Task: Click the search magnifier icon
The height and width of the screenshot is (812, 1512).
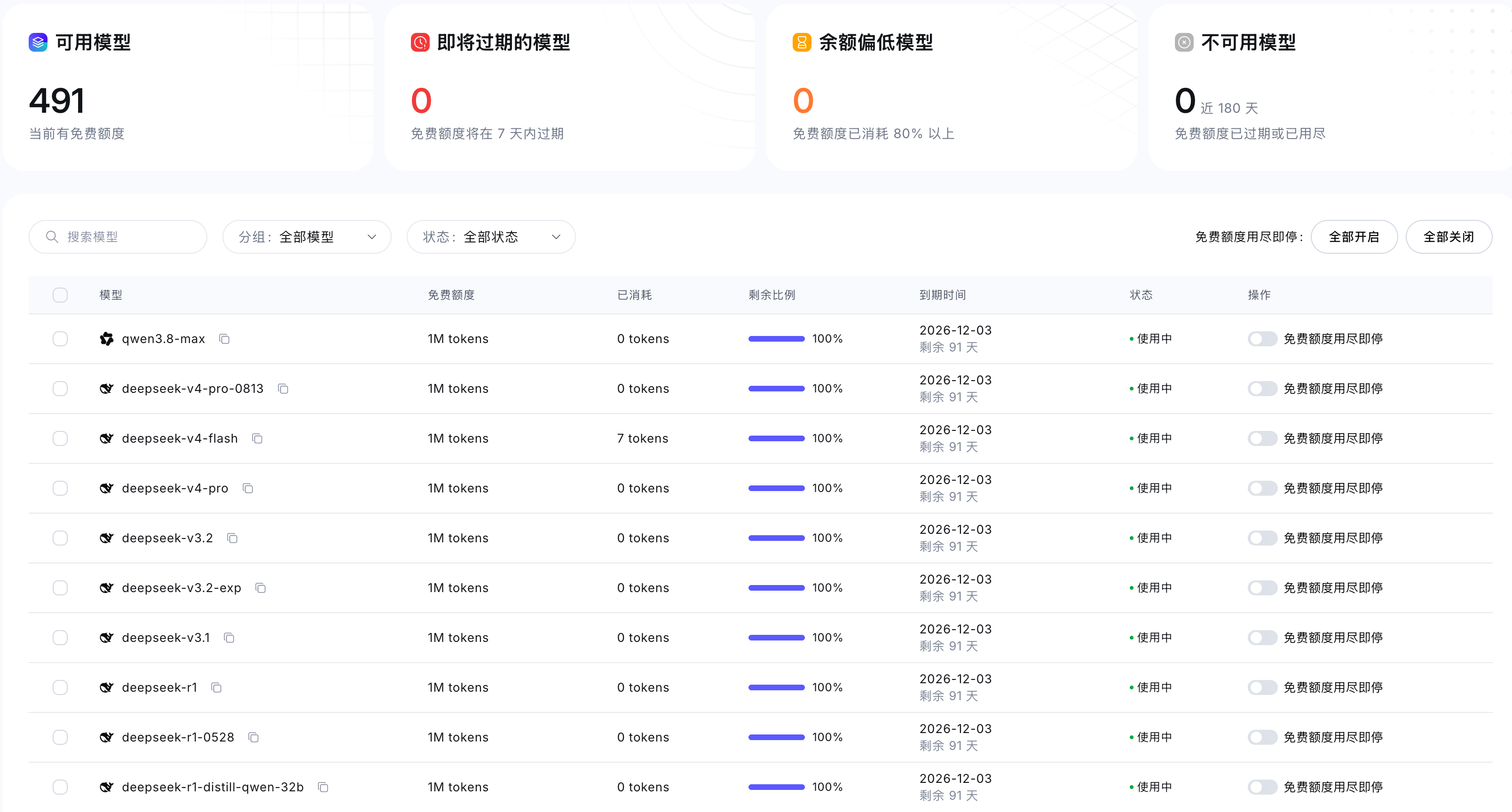Action: [52, 237]
